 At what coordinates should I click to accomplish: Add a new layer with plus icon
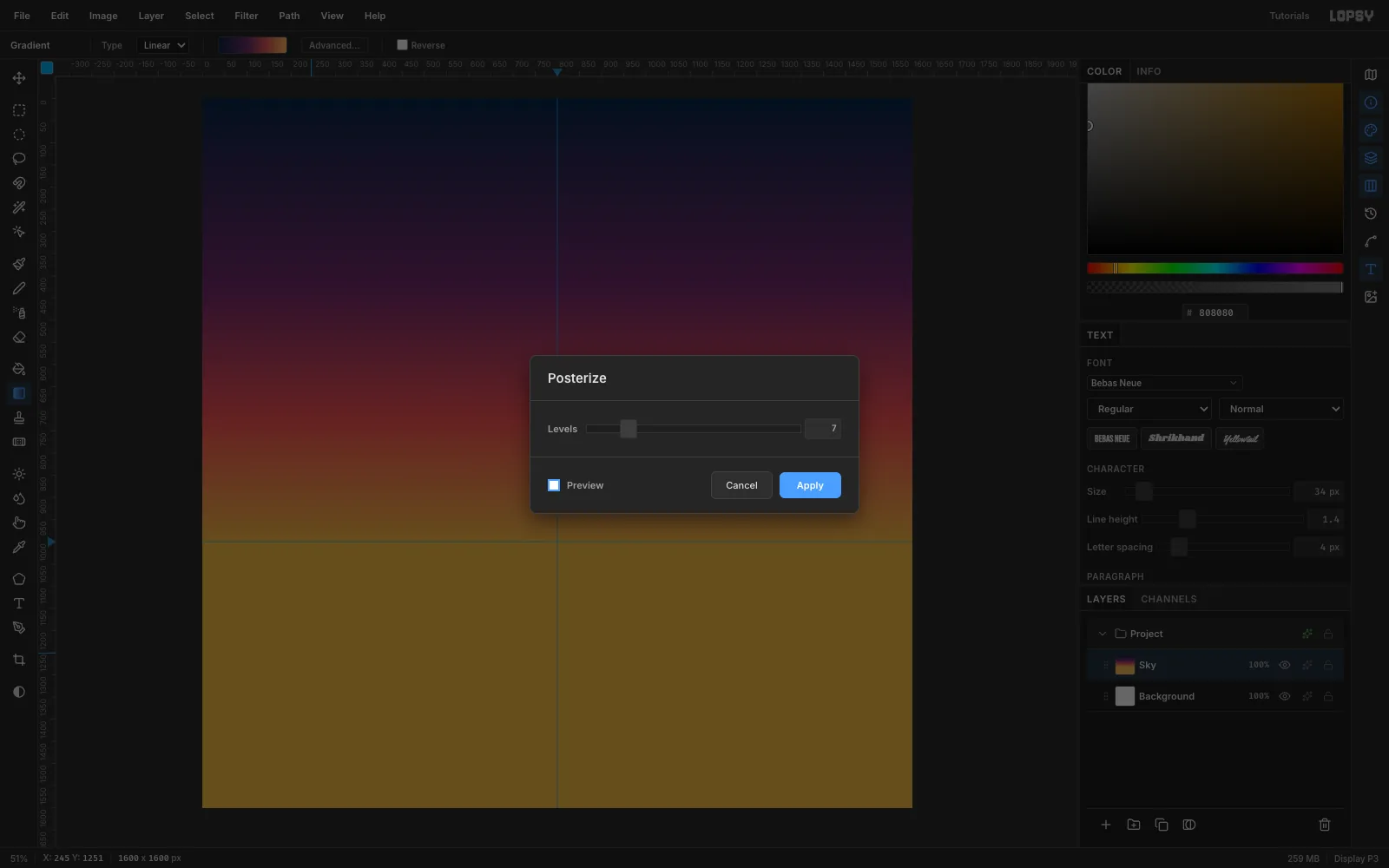(1106, 825)
